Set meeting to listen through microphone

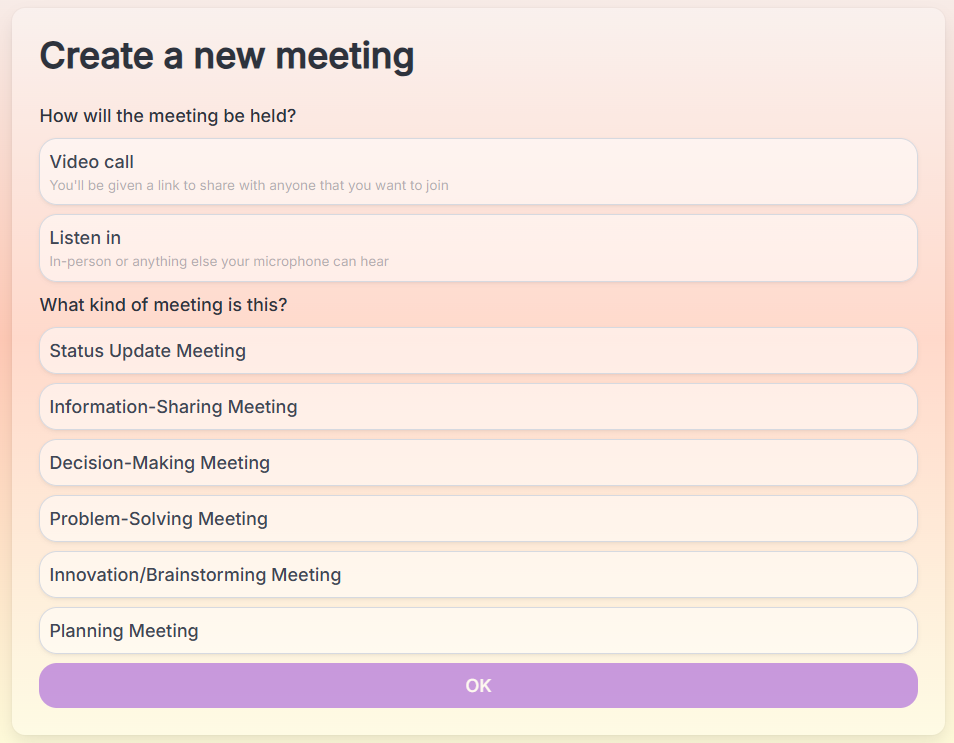[x=478, y=248]
